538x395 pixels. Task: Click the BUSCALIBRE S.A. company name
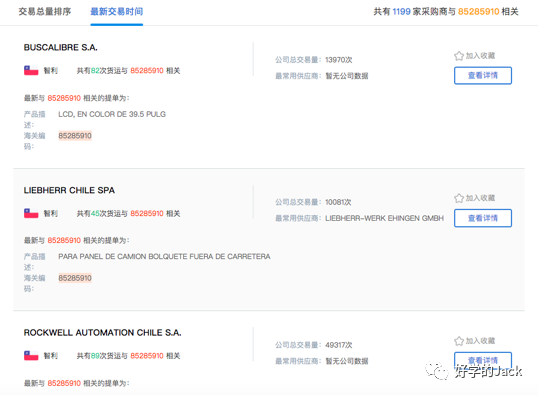point(60,47)
